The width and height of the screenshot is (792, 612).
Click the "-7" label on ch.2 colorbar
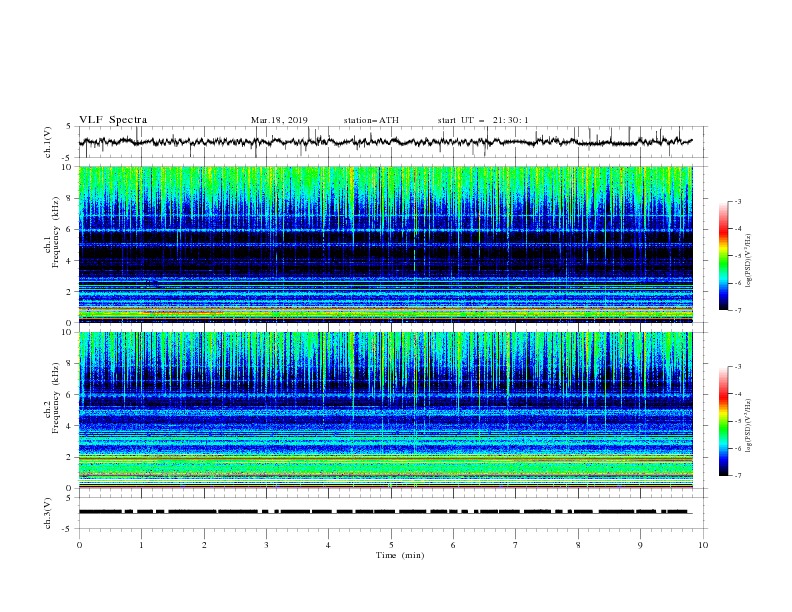click(x=738, y=475)
